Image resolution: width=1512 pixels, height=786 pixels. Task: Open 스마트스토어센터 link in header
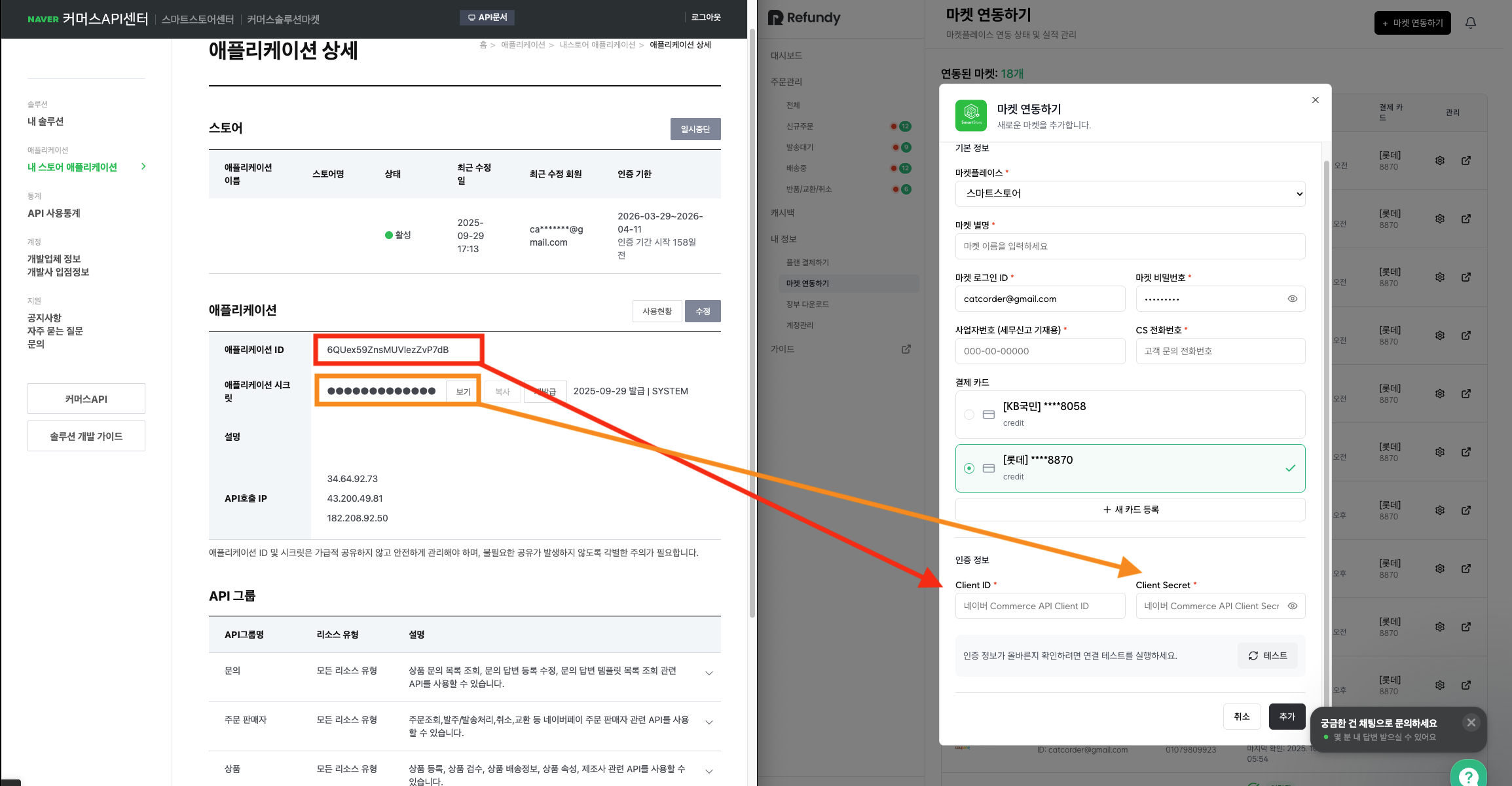198,20
